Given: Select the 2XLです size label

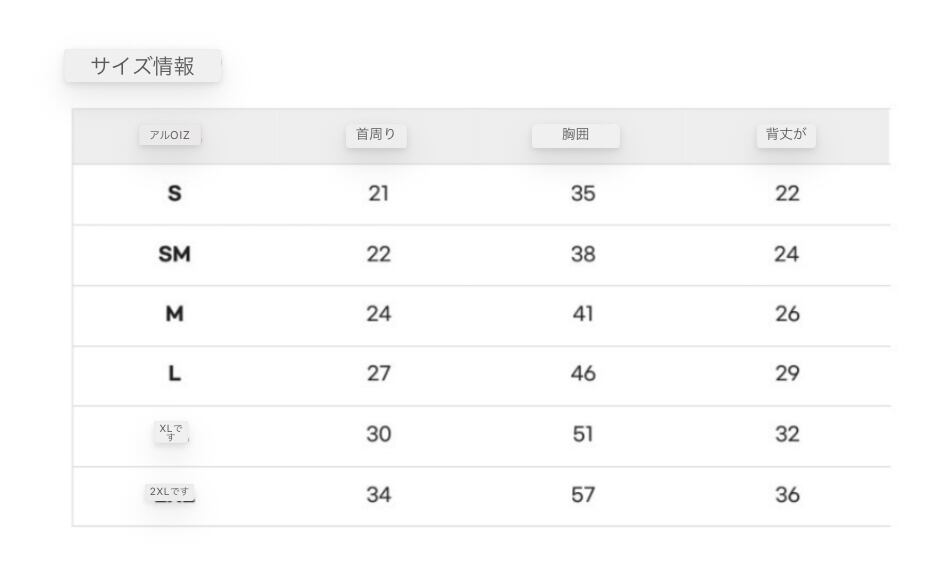Looking at the screenshot, I should click(170, 492).
